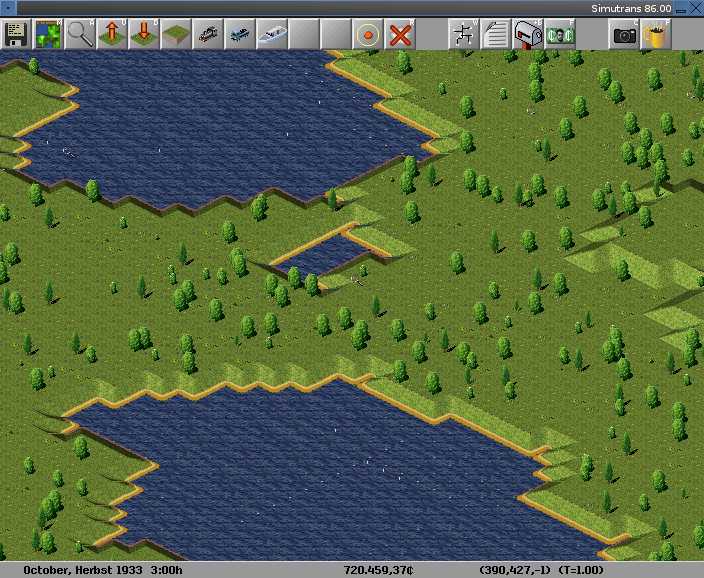Open the mailbox messages window

527,33
